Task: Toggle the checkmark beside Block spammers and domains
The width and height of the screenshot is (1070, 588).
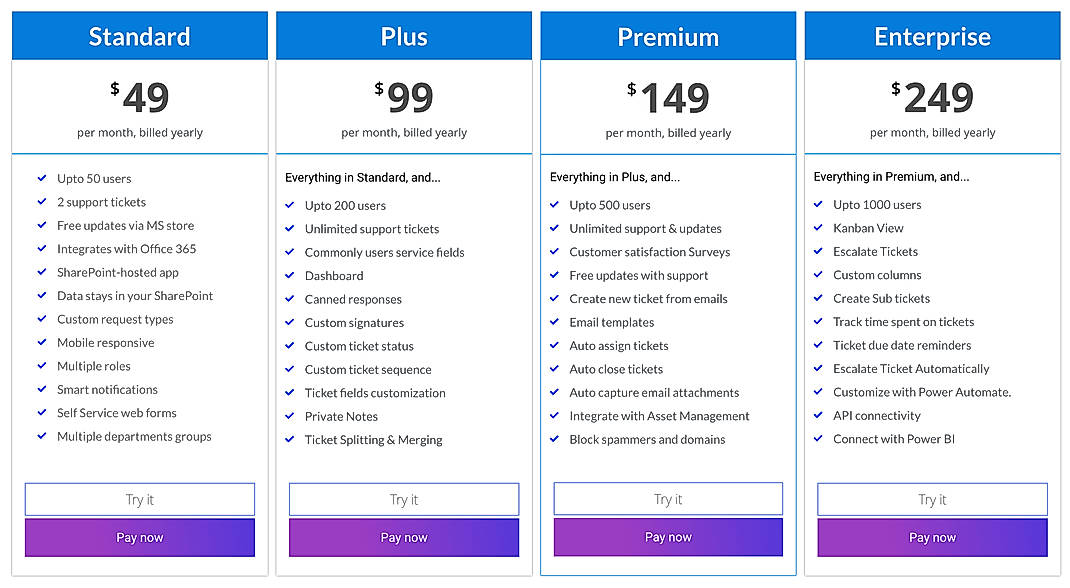Action: tap(555, 439)
